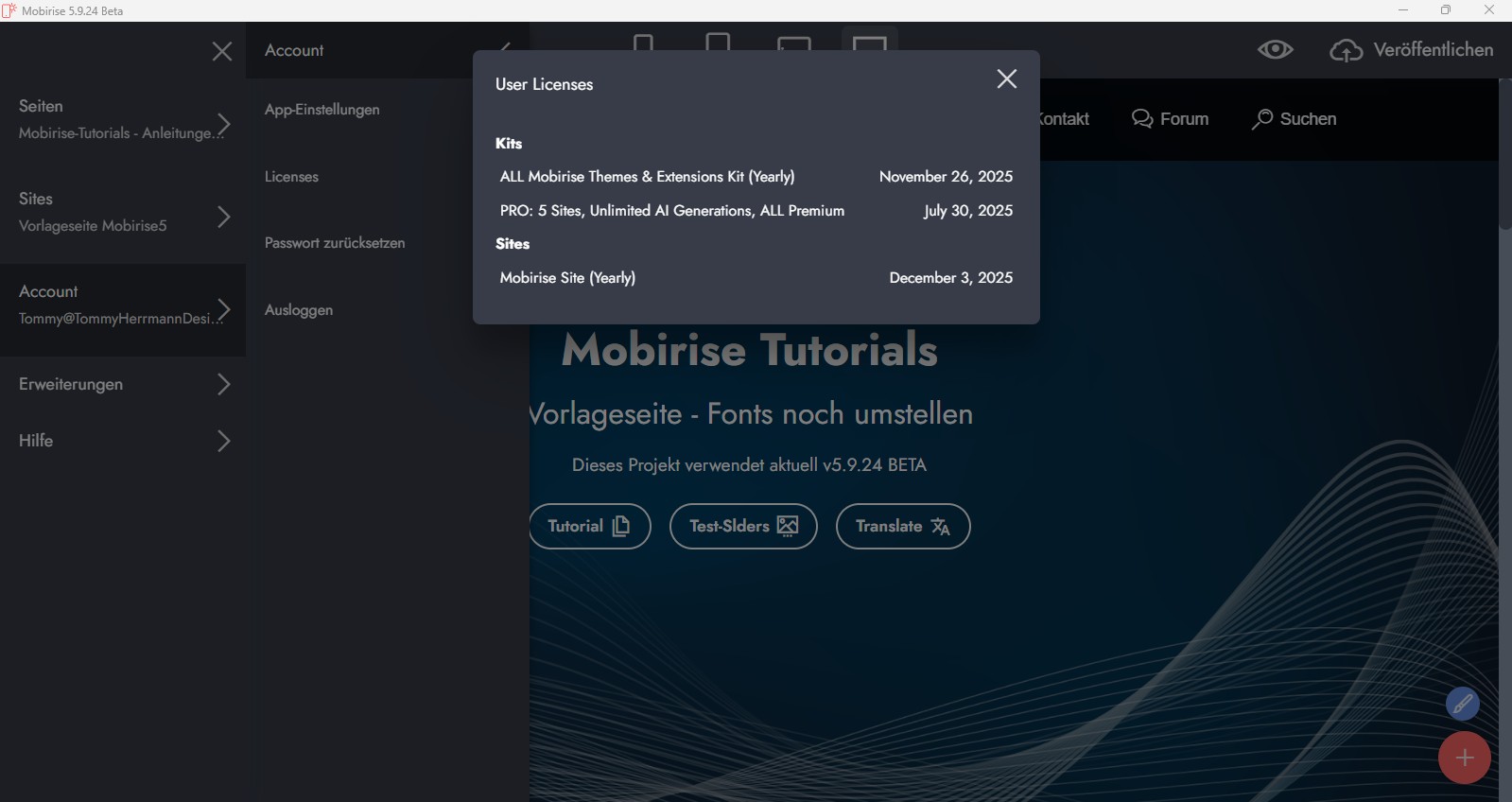The width and height of the screenshot is (1512, 802).
Task: Click Ausloggen to sign out
Action: tap(299, 310)
